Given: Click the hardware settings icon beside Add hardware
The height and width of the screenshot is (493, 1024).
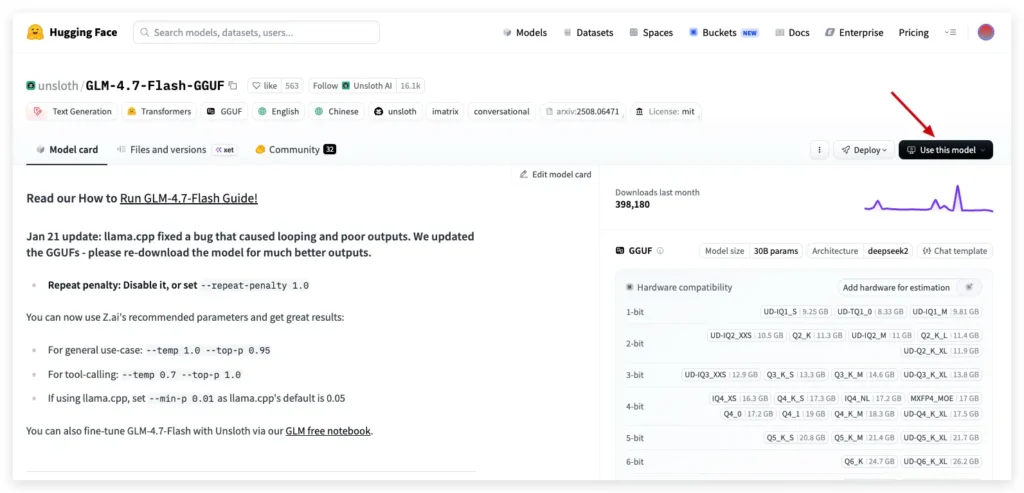Looking at the screenshot, I should click(x=969, y=287).
